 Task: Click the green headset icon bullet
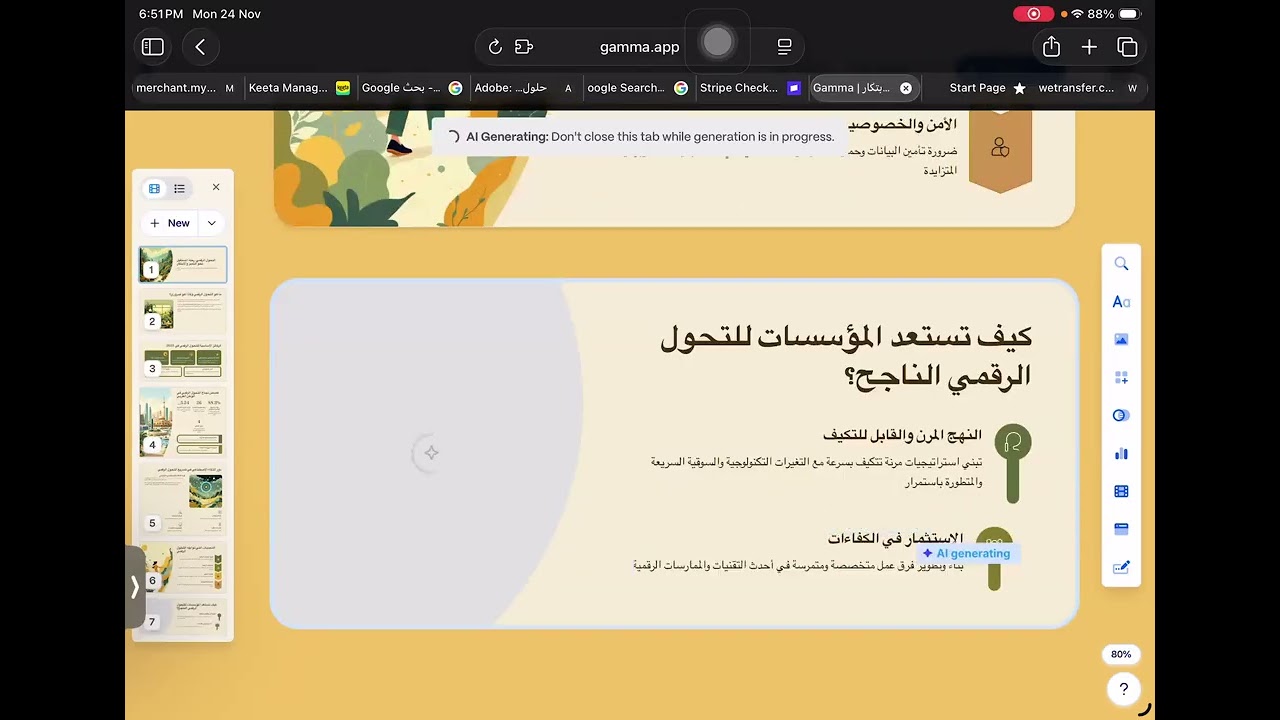(1013, 441)
